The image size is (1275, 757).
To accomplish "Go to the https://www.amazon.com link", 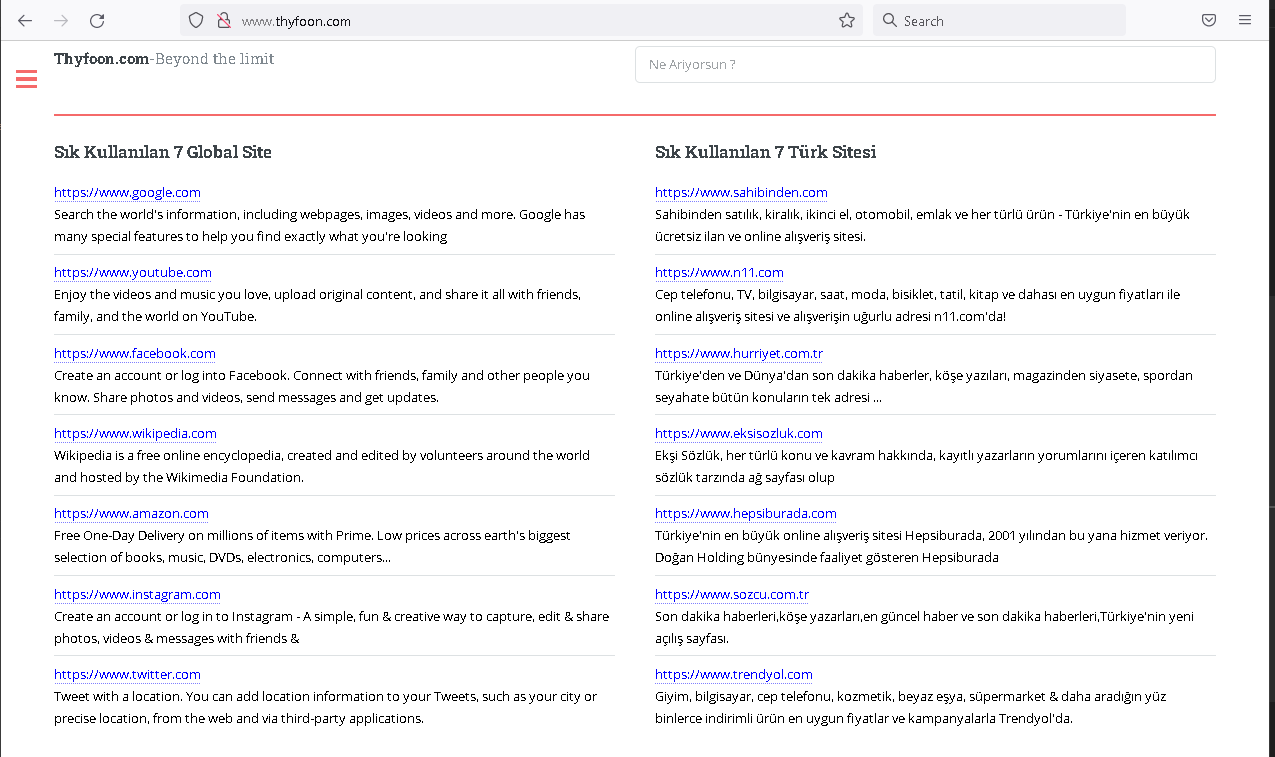I will 131,513.
